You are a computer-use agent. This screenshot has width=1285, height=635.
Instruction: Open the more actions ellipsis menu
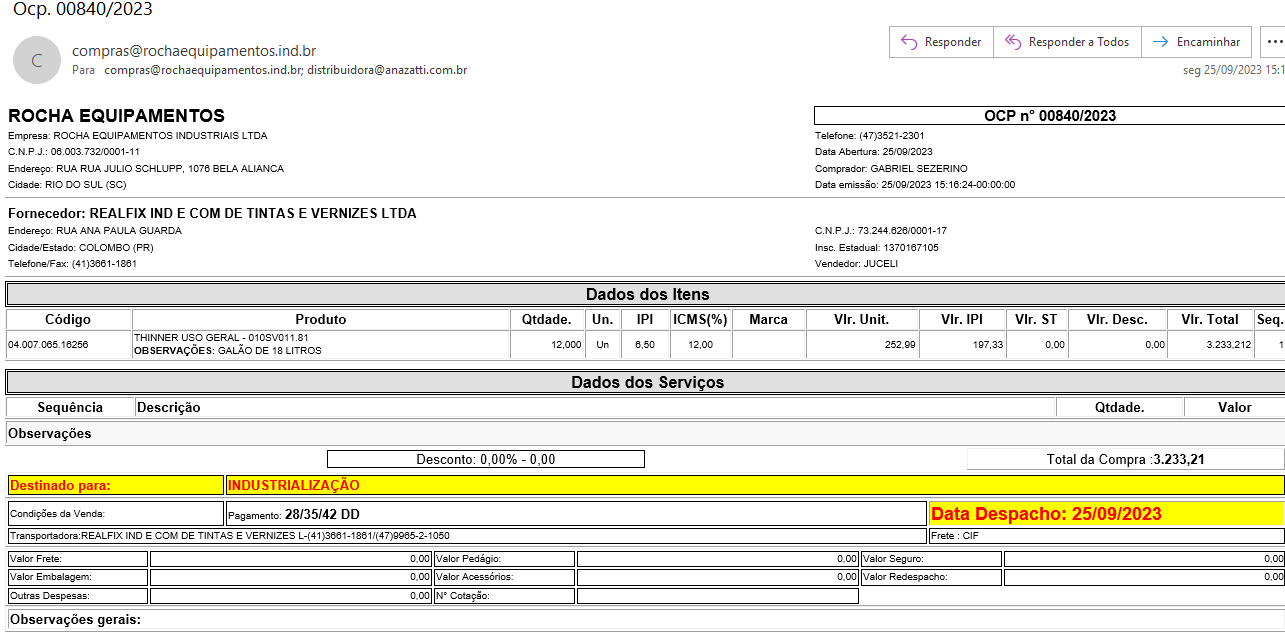[1273, 42]
